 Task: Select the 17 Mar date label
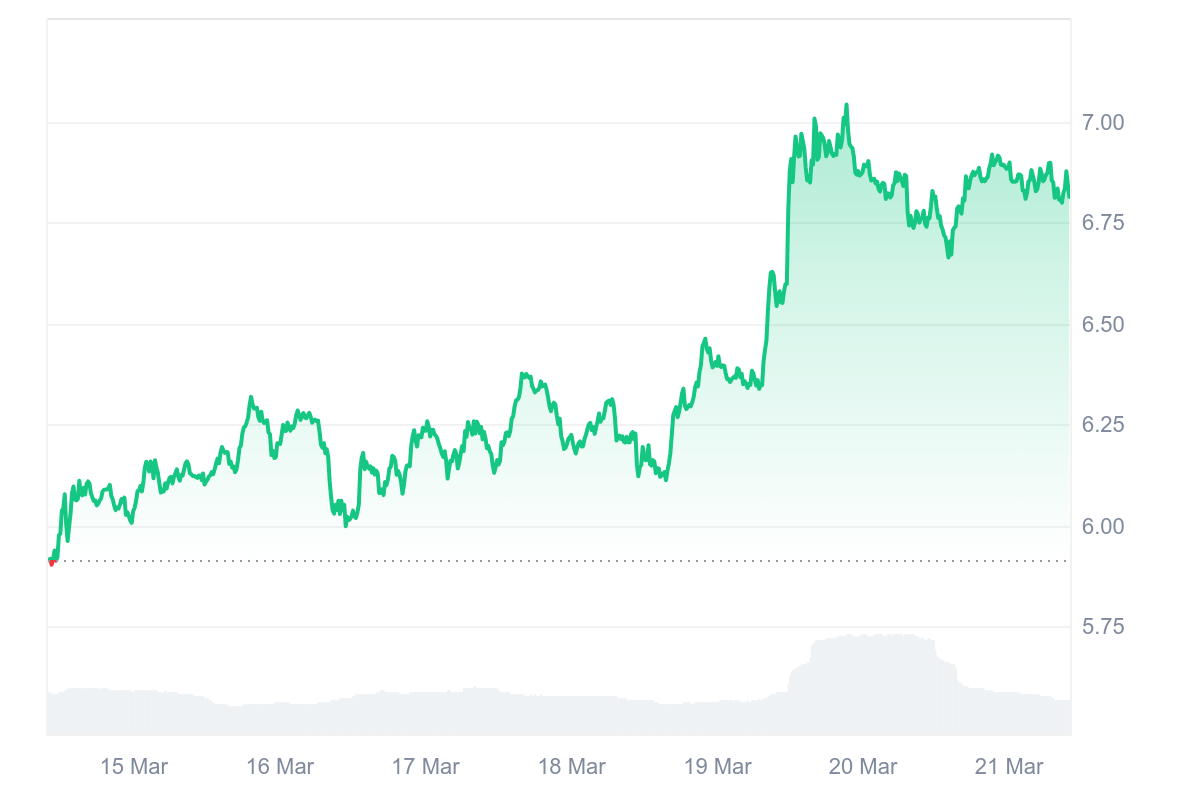426,767
